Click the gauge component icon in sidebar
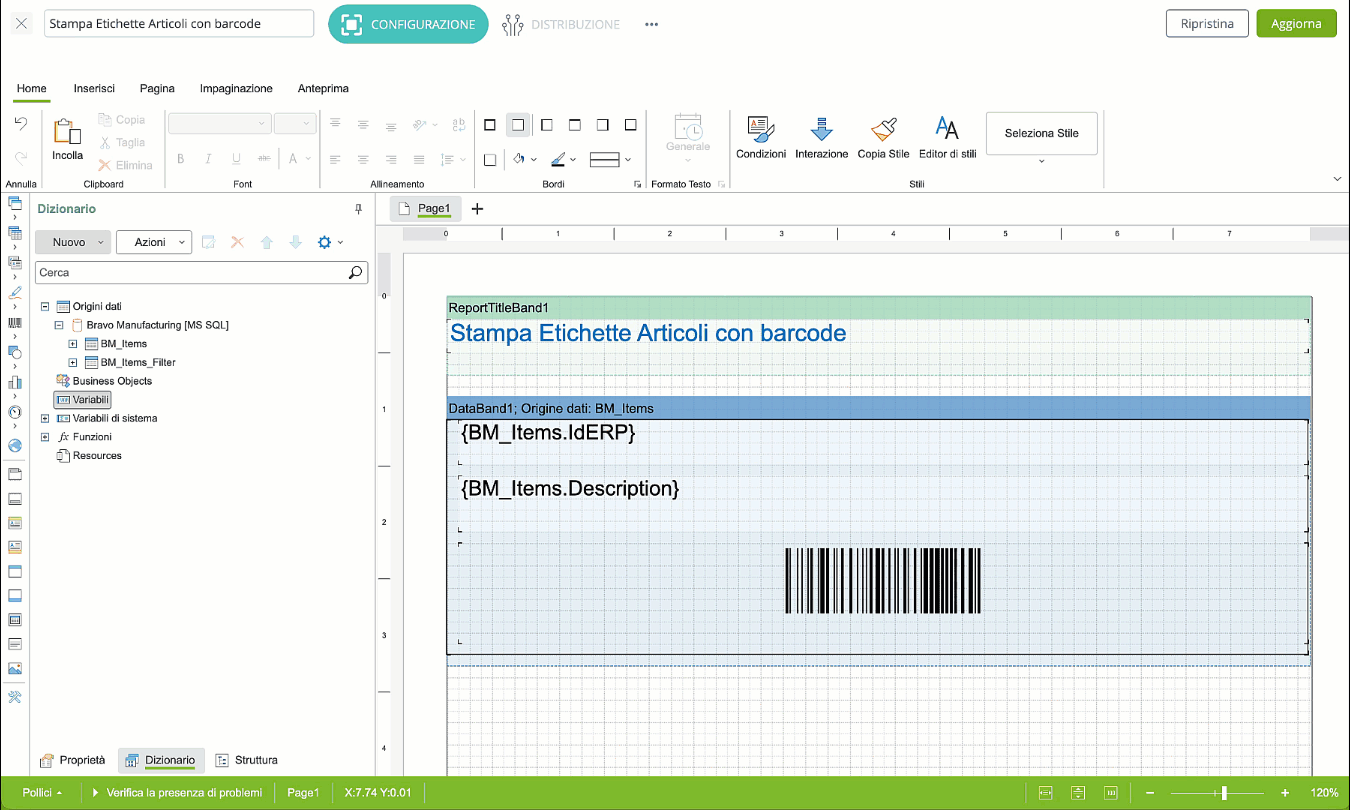 click(14, 412)
